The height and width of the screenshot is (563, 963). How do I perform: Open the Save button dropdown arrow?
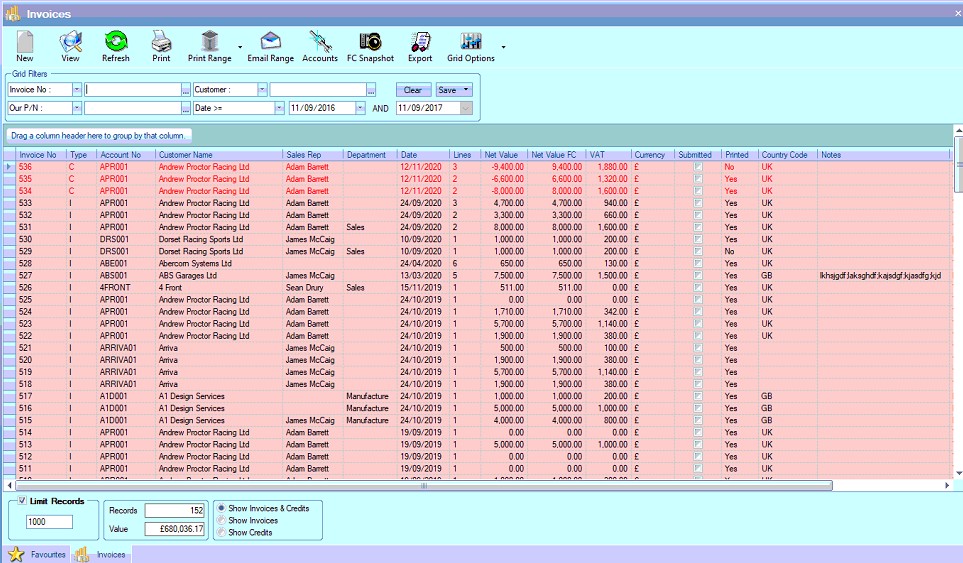pos(465,90)
